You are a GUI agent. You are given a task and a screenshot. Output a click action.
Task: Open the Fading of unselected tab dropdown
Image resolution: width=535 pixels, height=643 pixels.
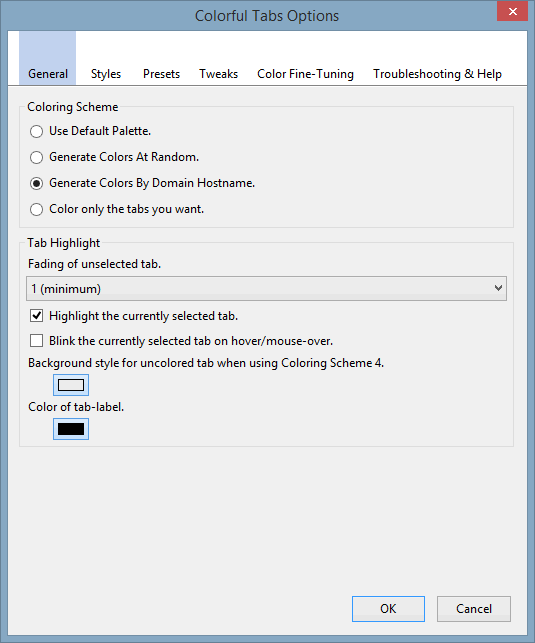(266, 289)
